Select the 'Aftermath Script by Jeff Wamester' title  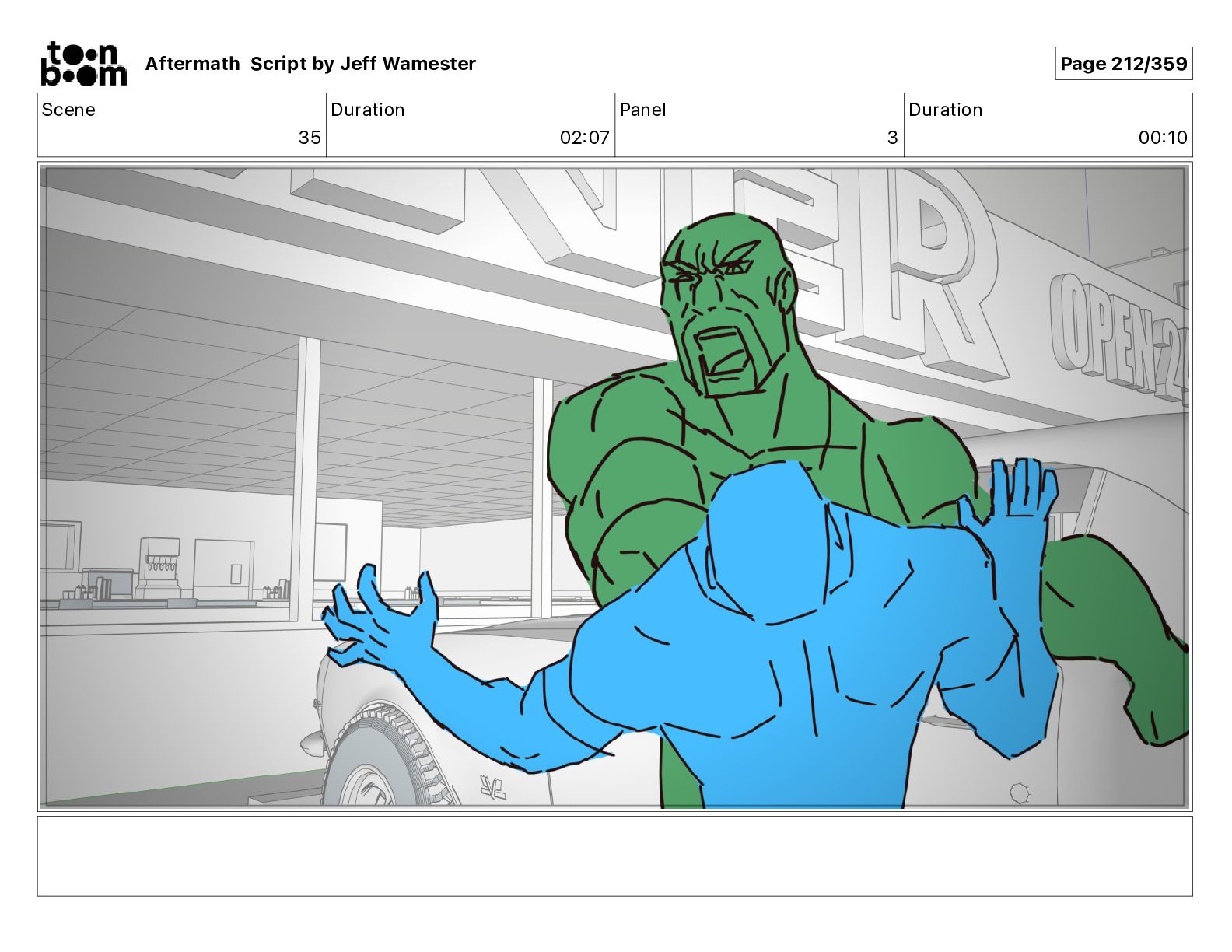pos(310,64)
